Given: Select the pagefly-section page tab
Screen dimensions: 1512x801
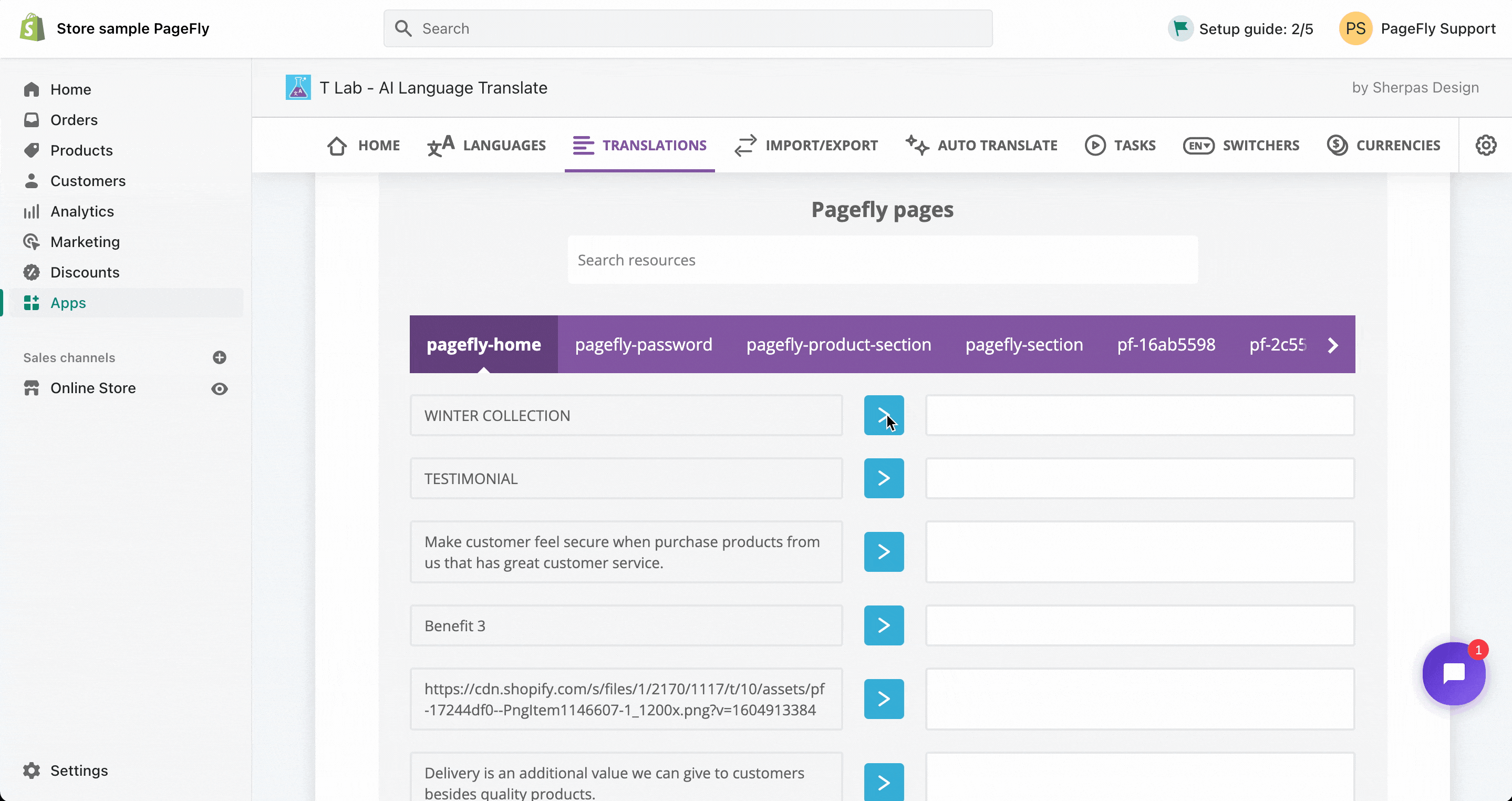Looking at the screenshot, I should 1024,344.
